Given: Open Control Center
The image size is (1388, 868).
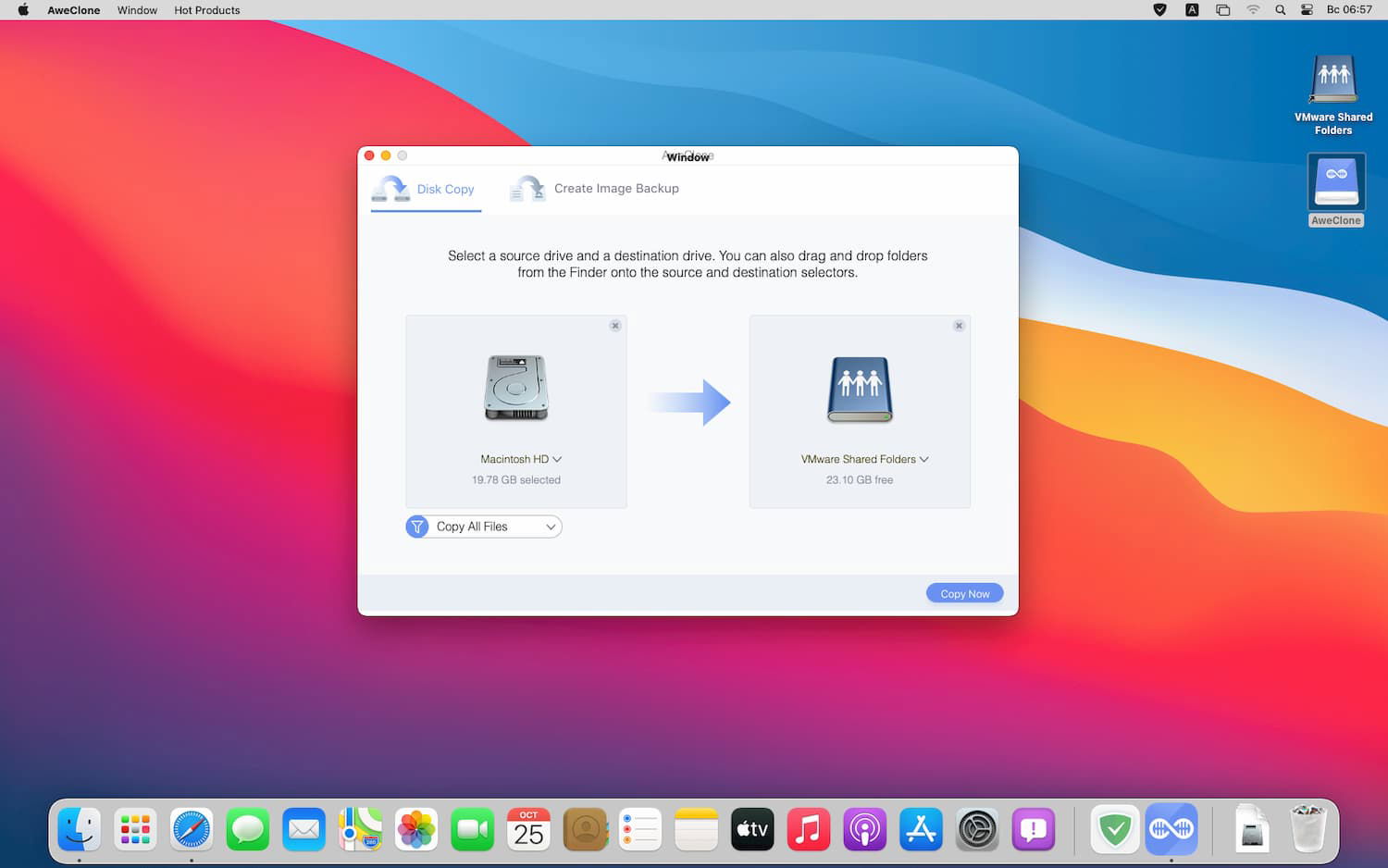Looking at the screenshot, I should click(1307, 10).
